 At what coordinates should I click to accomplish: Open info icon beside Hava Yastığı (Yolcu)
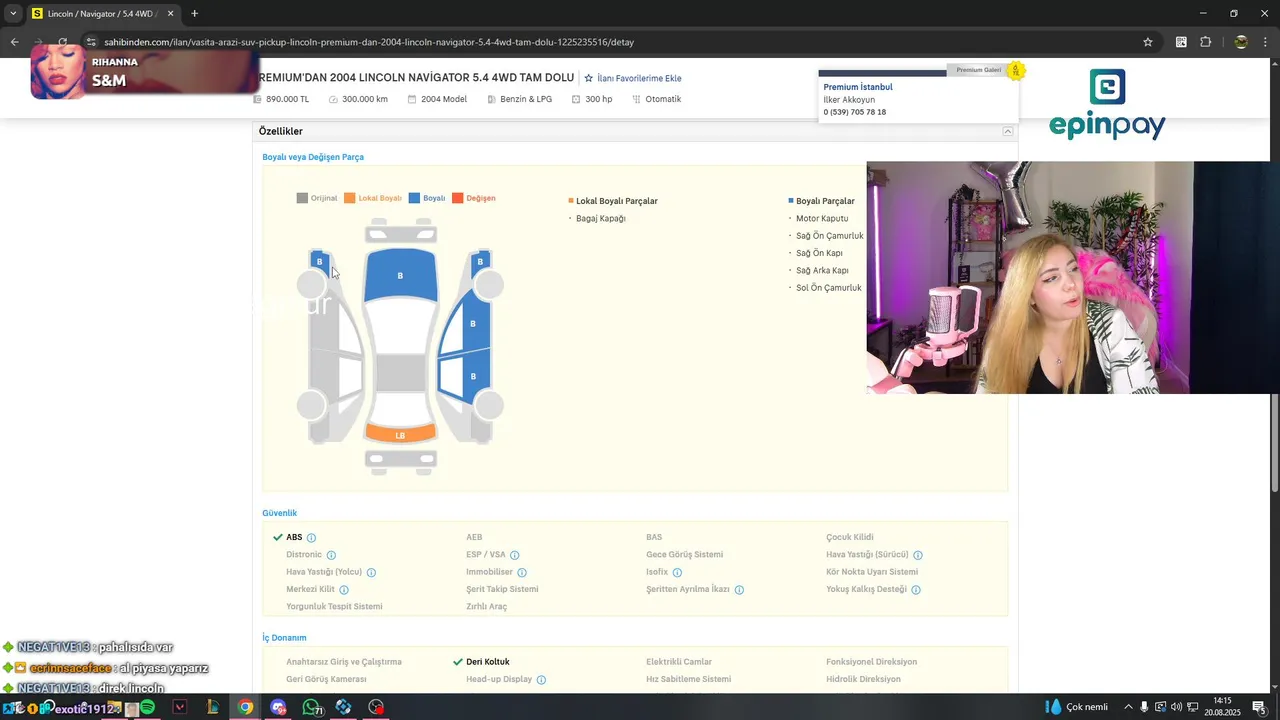tap(371, 573)
